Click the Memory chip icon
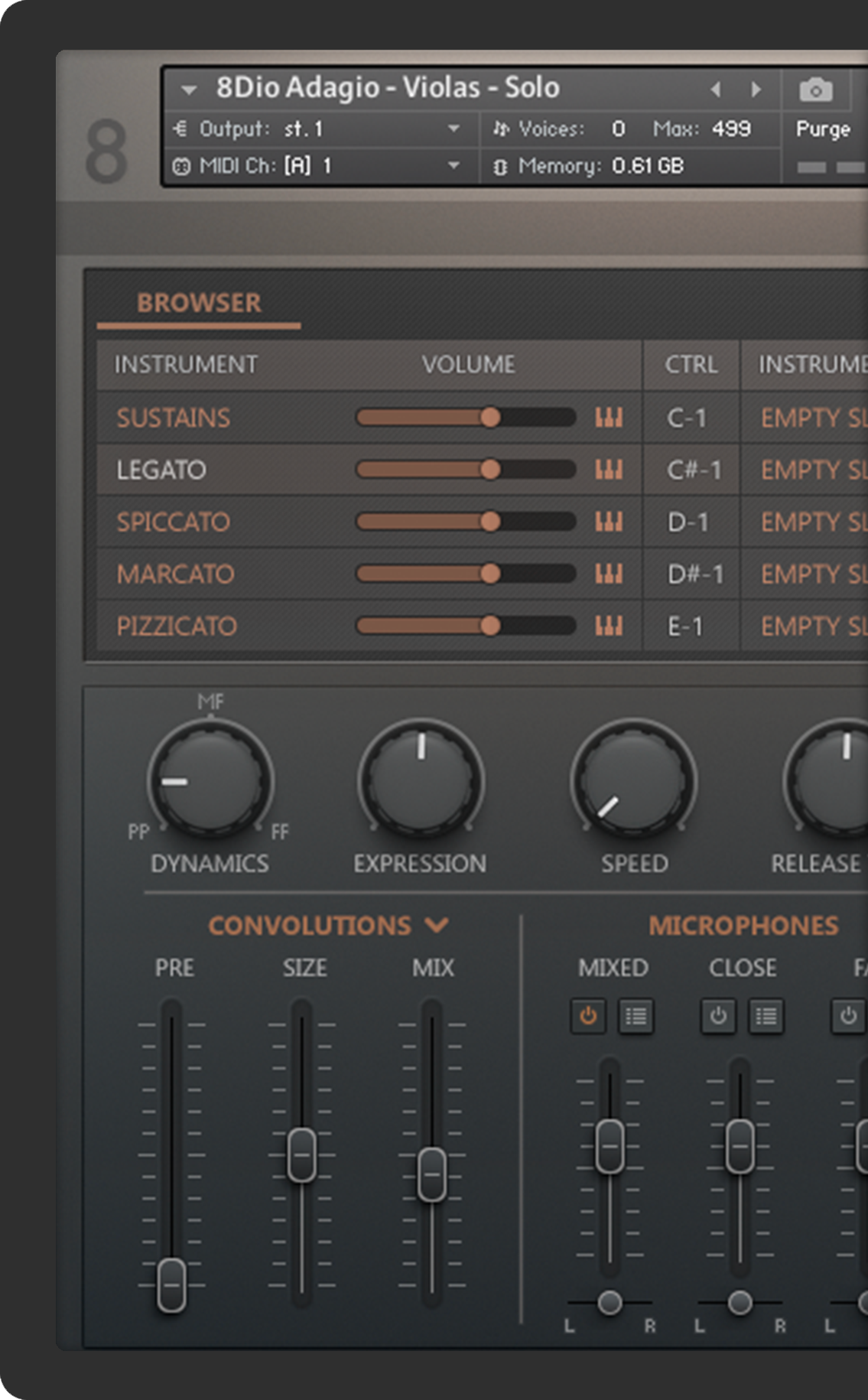 [500, 166]
